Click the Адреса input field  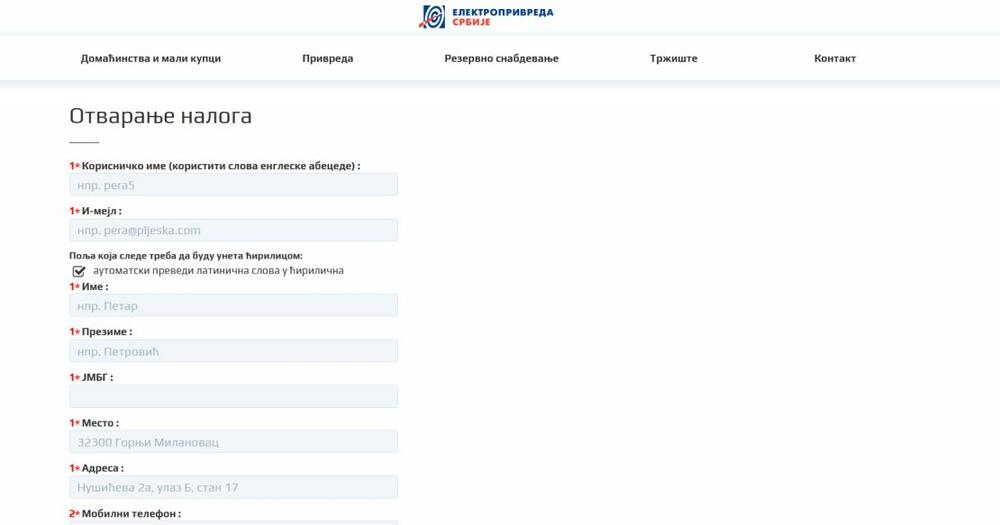point(233,487)
